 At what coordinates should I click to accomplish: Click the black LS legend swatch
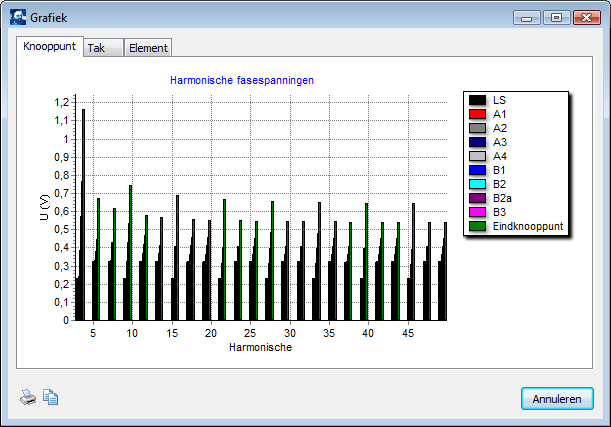click(478, 101)
